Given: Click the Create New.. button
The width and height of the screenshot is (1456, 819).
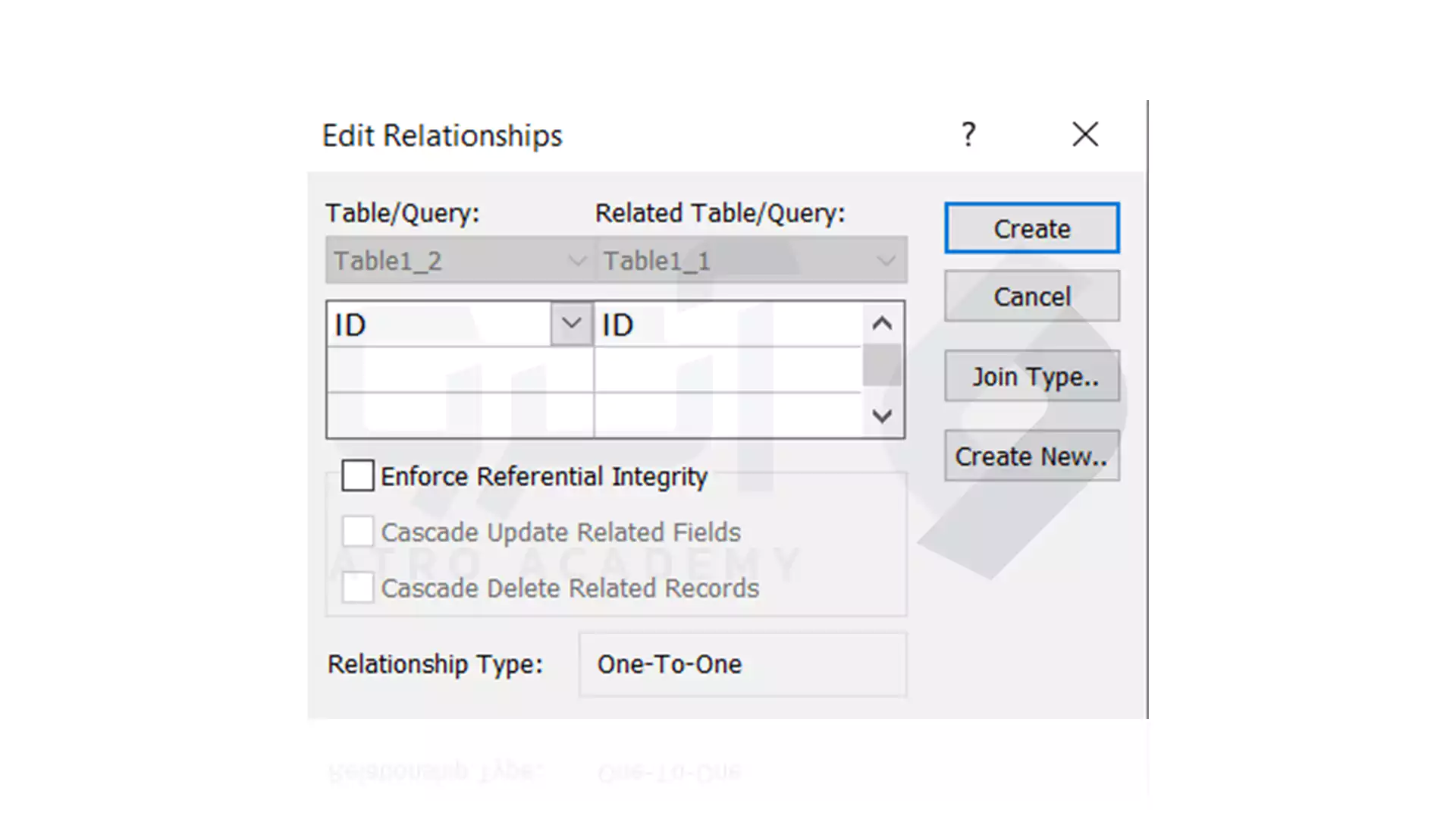Looking at the screenshot, I should click(x=1031, y=456).
